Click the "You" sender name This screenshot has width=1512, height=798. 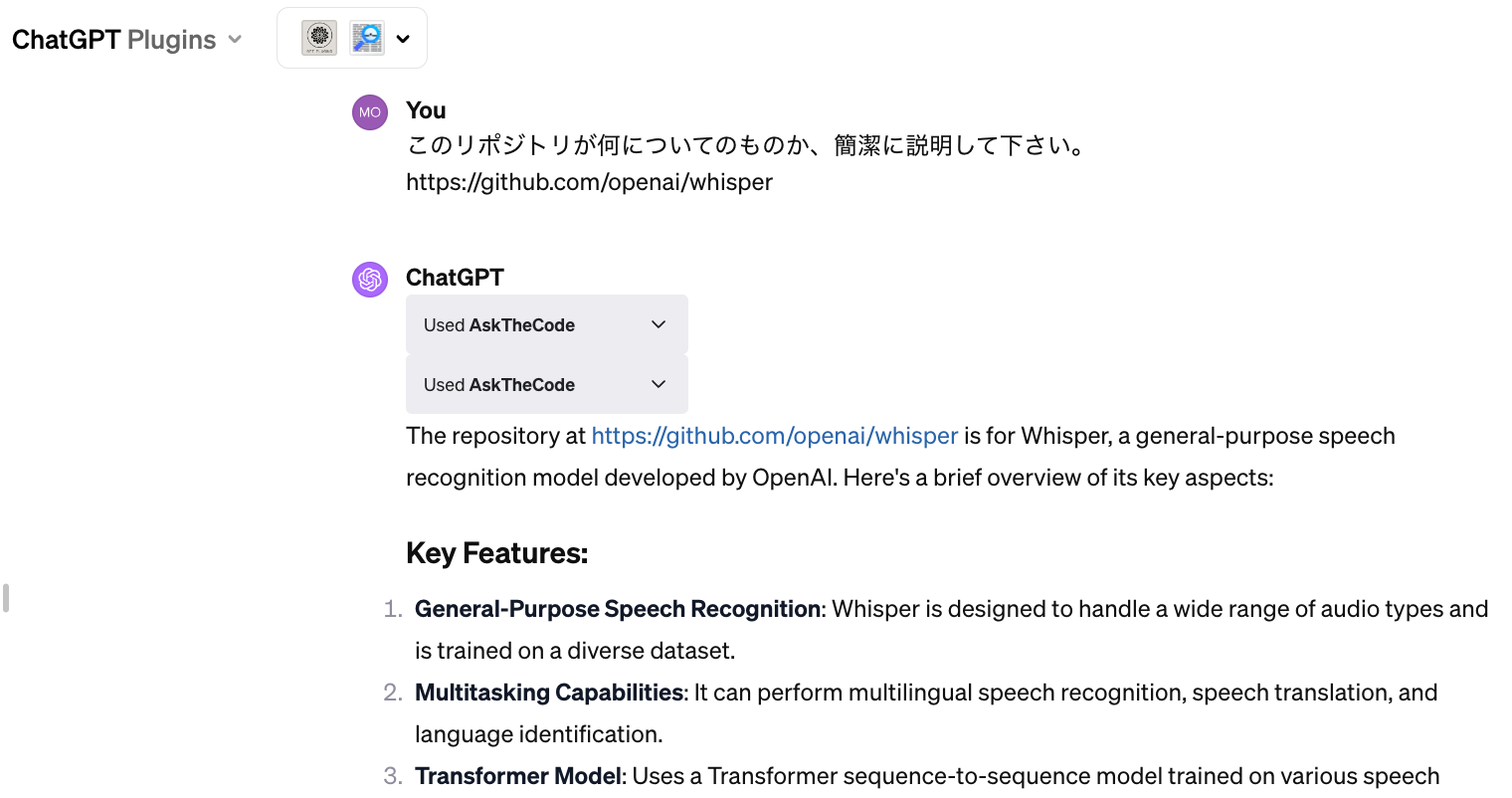click(x=426, y=110)
